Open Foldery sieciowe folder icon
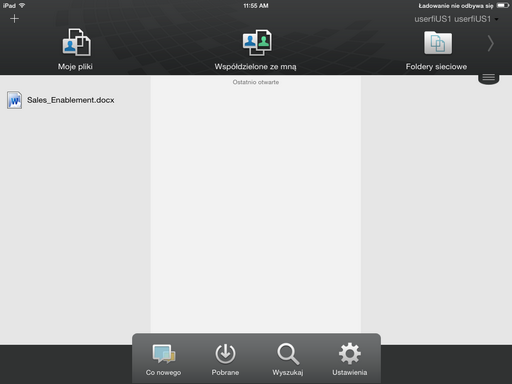 coord(438,43)
